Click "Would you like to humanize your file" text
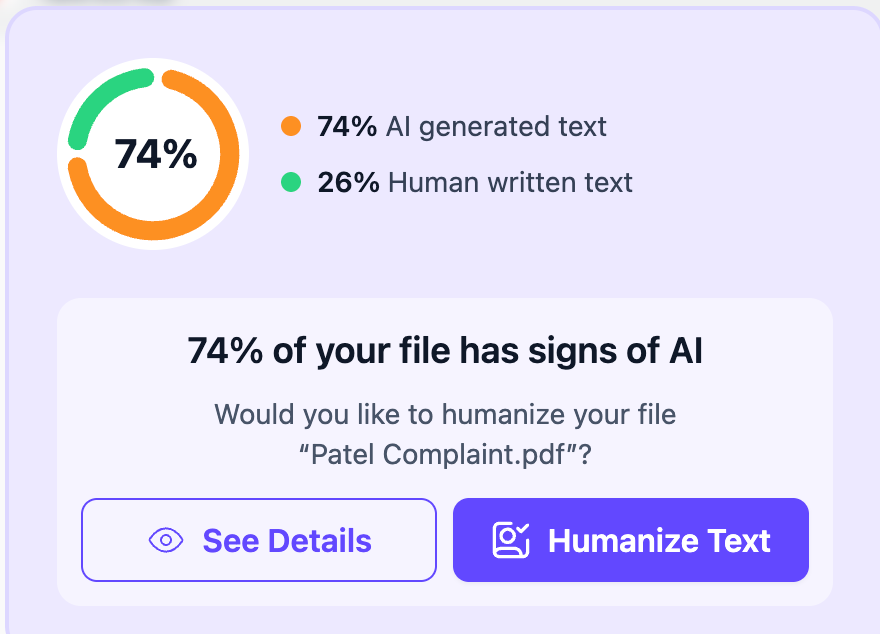880x634 pixels. coord(445,414)
